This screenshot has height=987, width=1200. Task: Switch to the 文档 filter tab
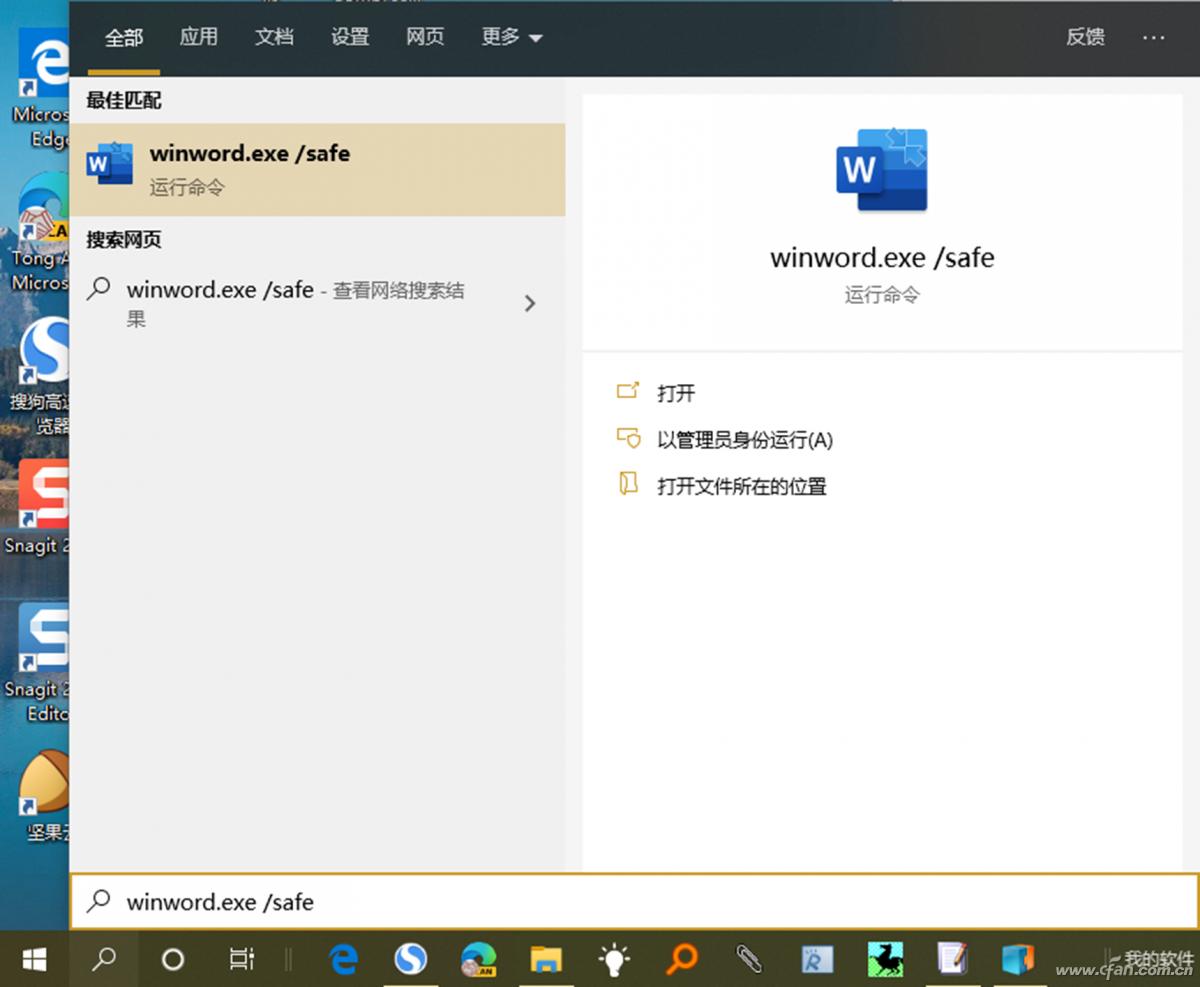point(274,37)
